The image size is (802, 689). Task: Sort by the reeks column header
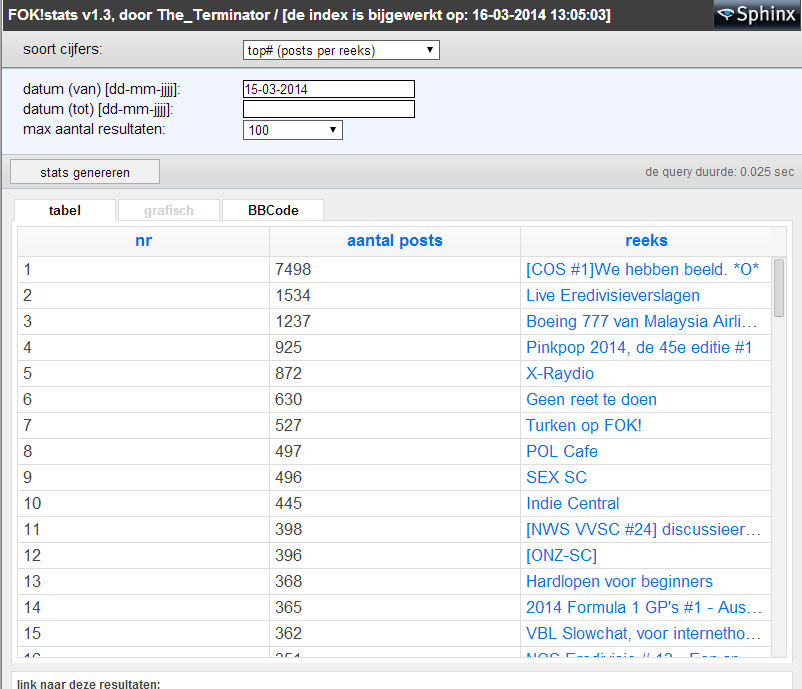tap(647, 240)
